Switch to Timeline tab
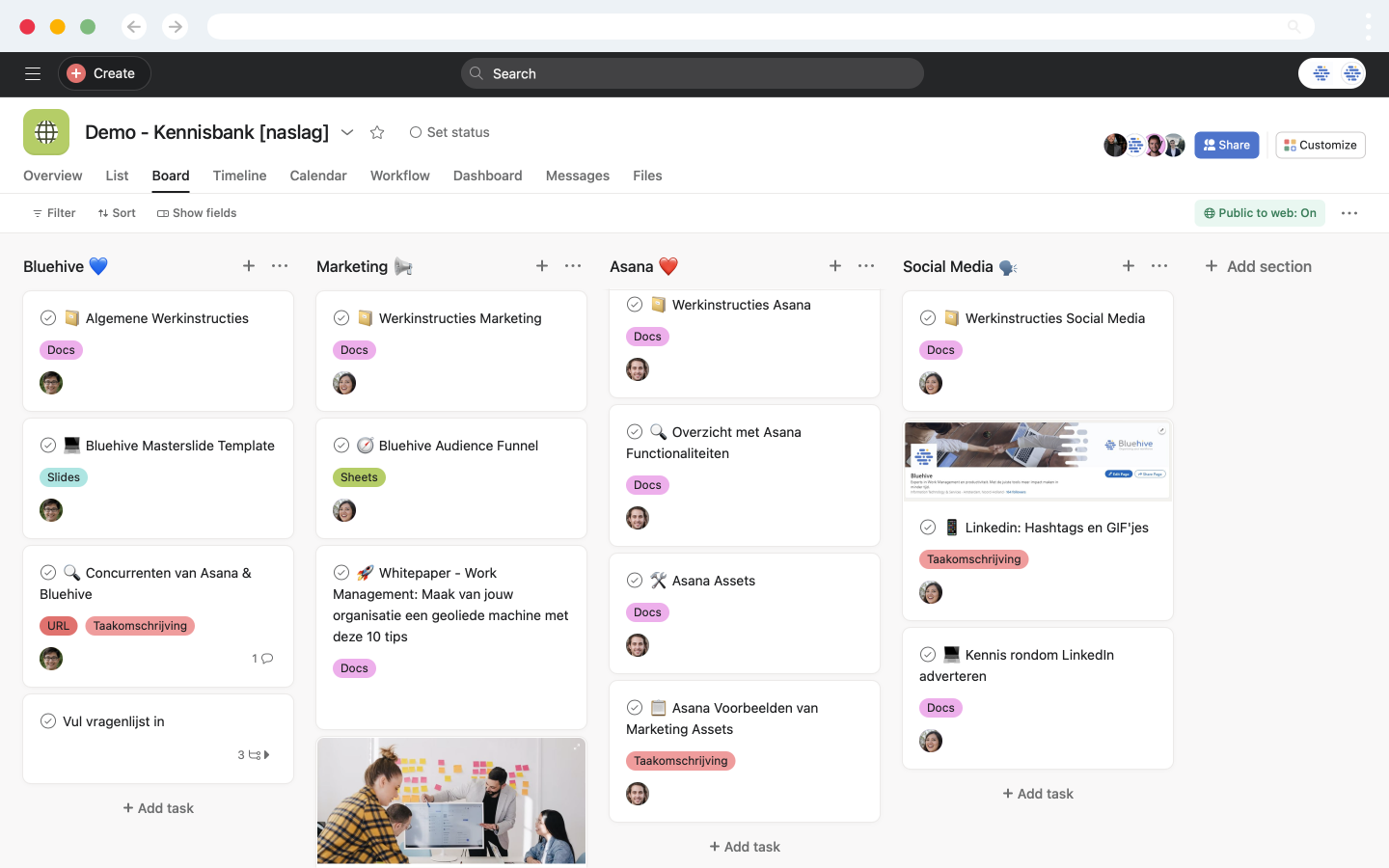 (239, 176)
